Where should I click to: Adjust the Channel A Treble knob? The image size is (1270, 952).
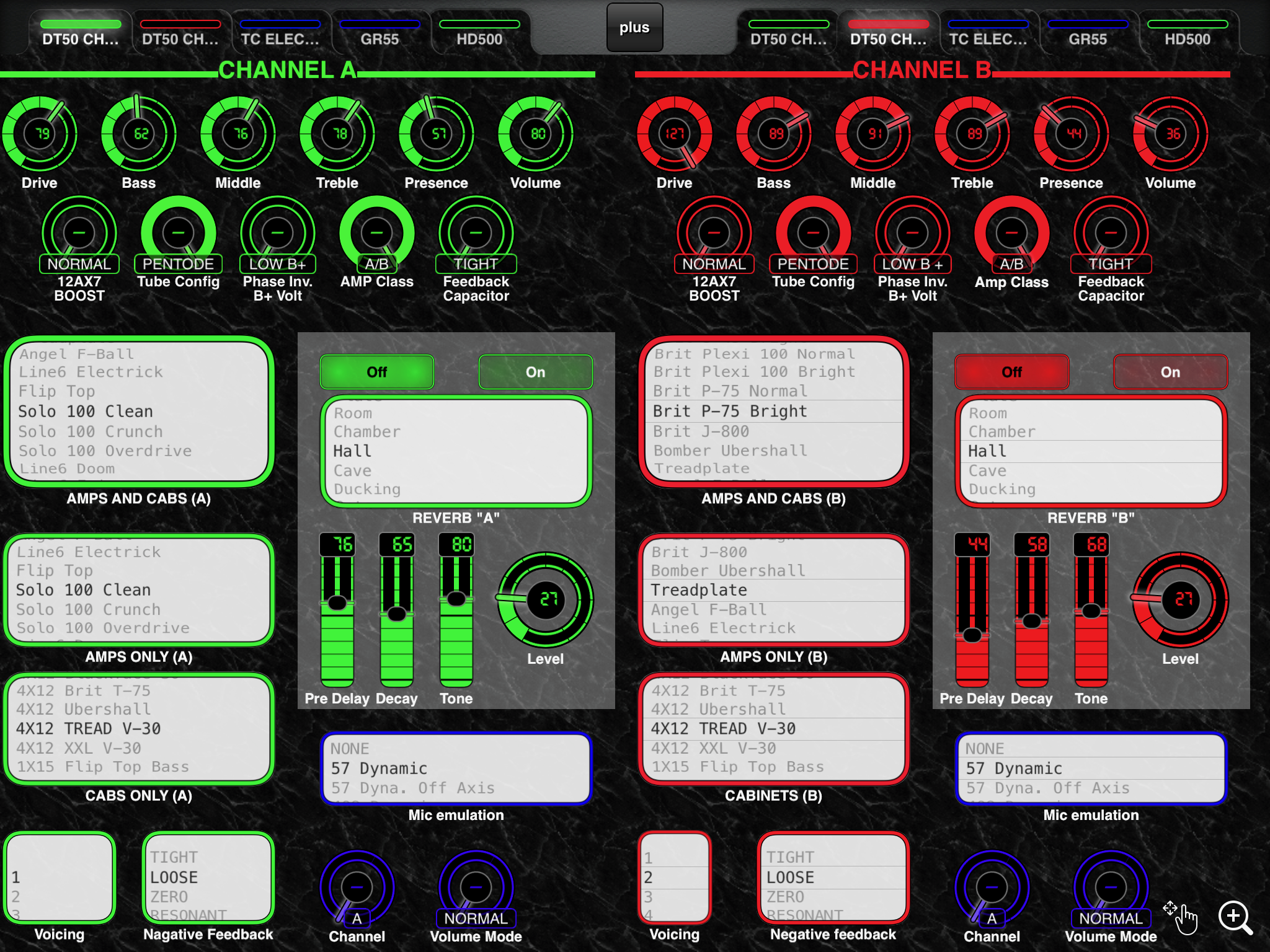click(337, 133)
